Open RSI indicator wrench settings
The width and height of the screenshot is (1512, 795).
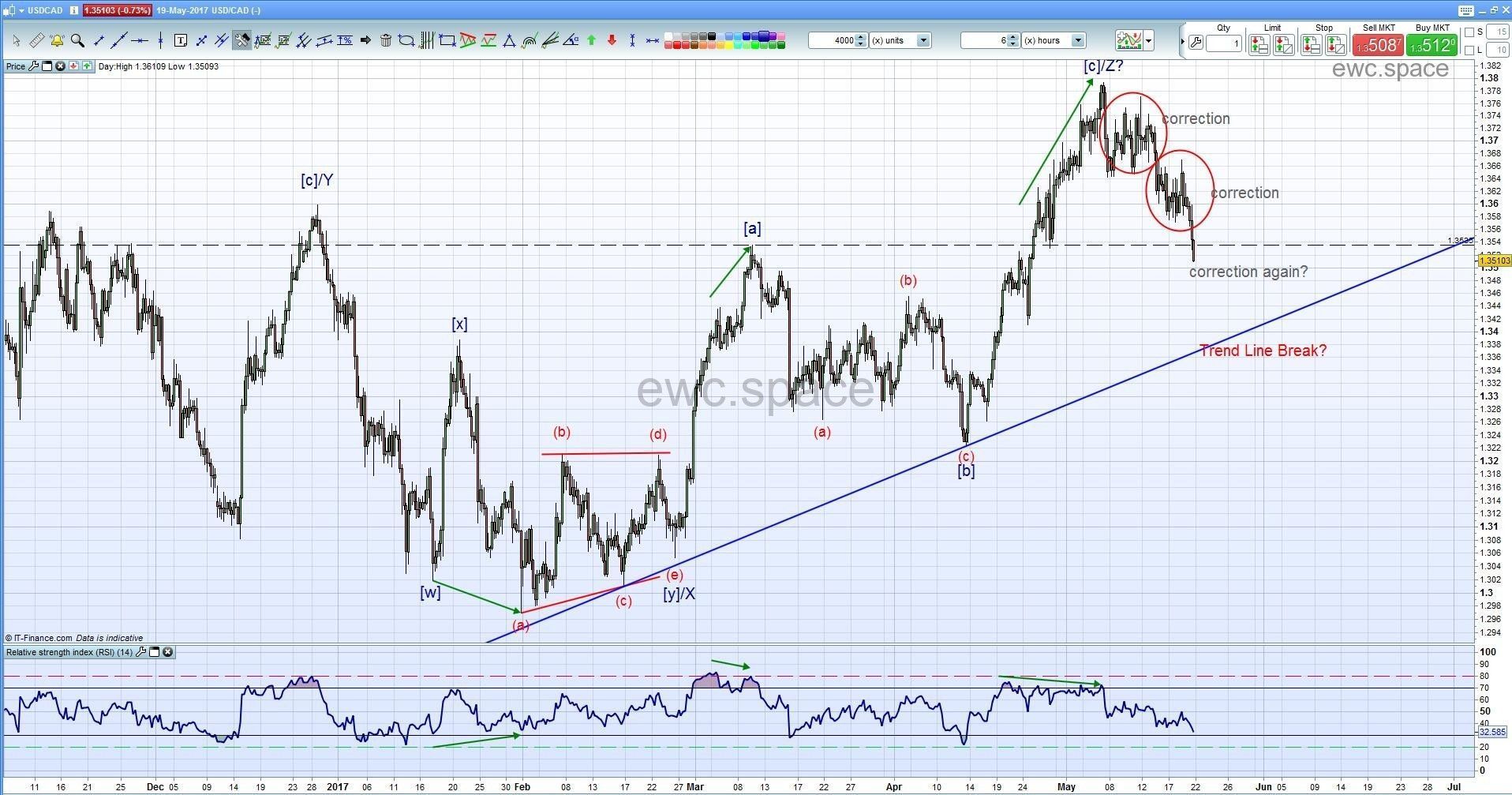click(x=141, y=652)
